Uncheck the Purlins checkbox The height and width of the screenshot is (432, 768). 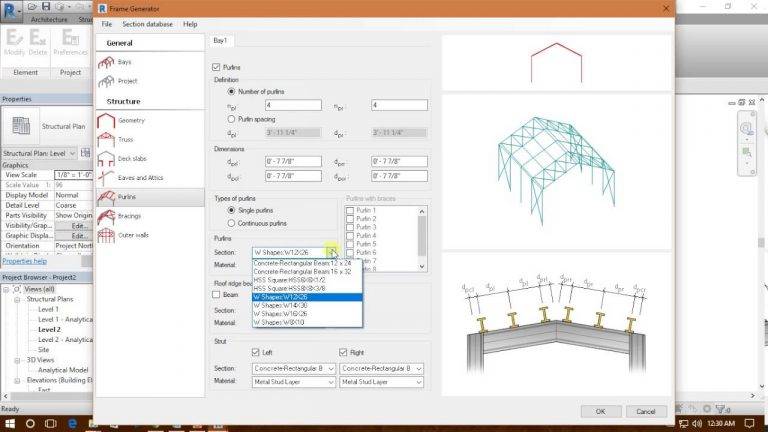coord(216,67)
